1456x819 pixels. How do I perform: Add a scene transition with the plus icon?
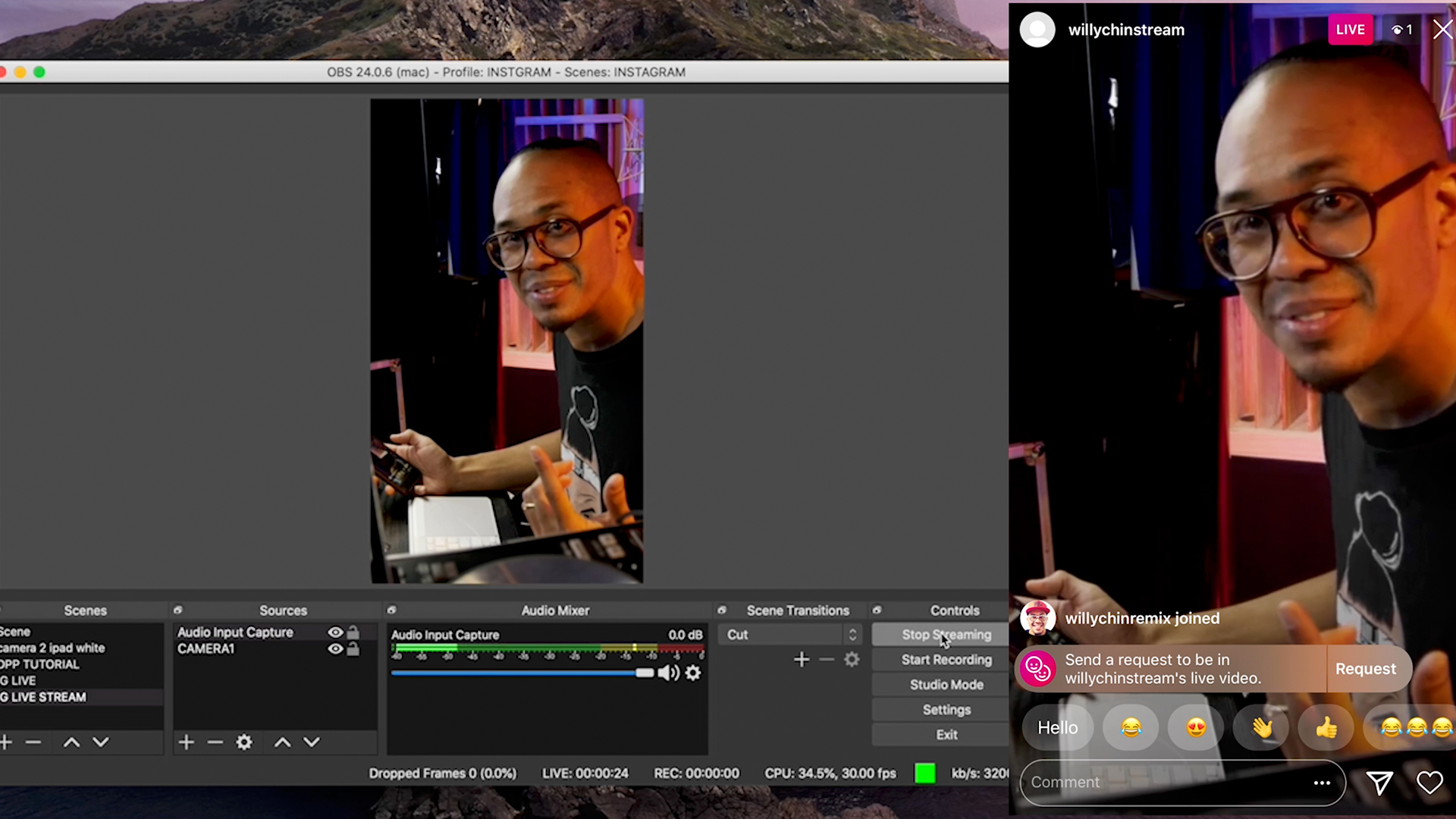[x=802, y=660]
